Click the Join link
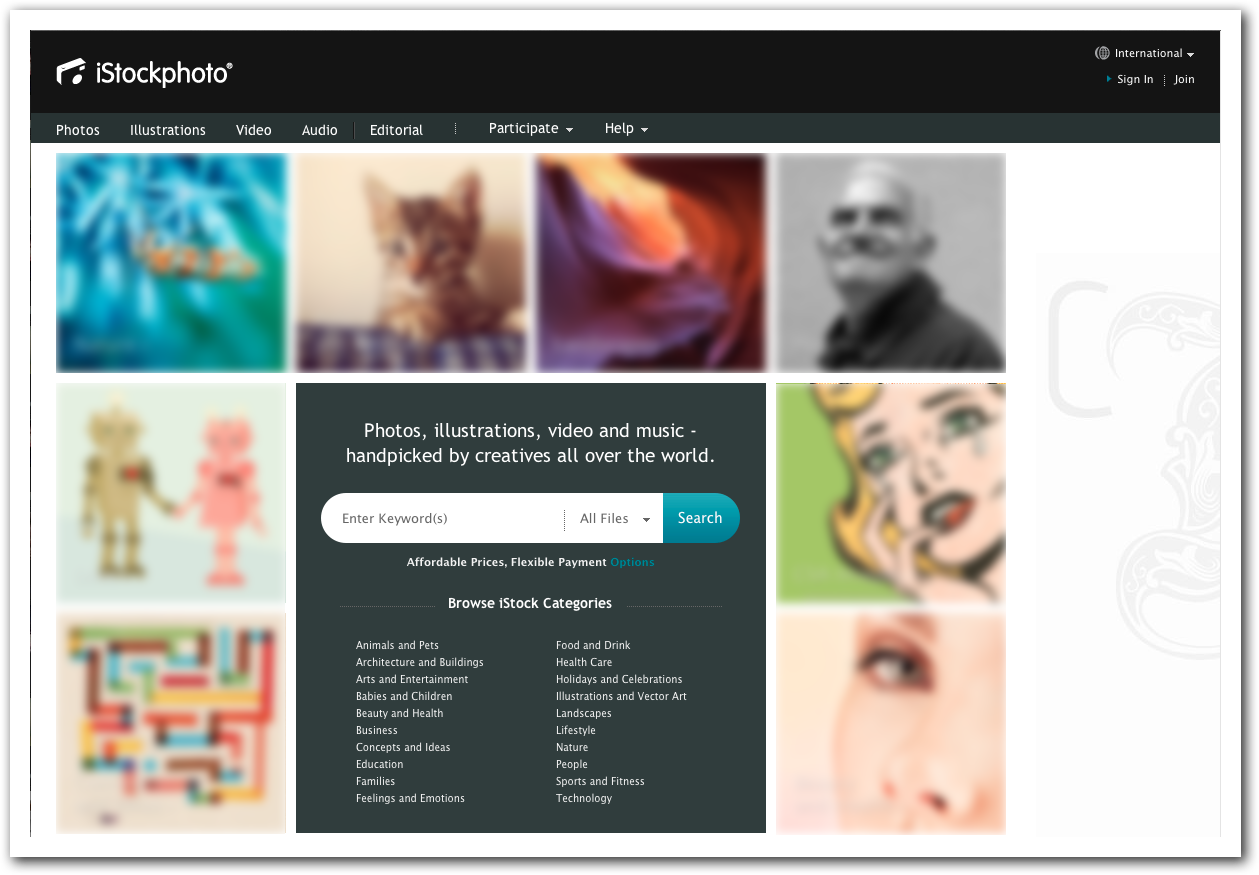This screenshot has height=875, width=1259. coord(1184,80)
